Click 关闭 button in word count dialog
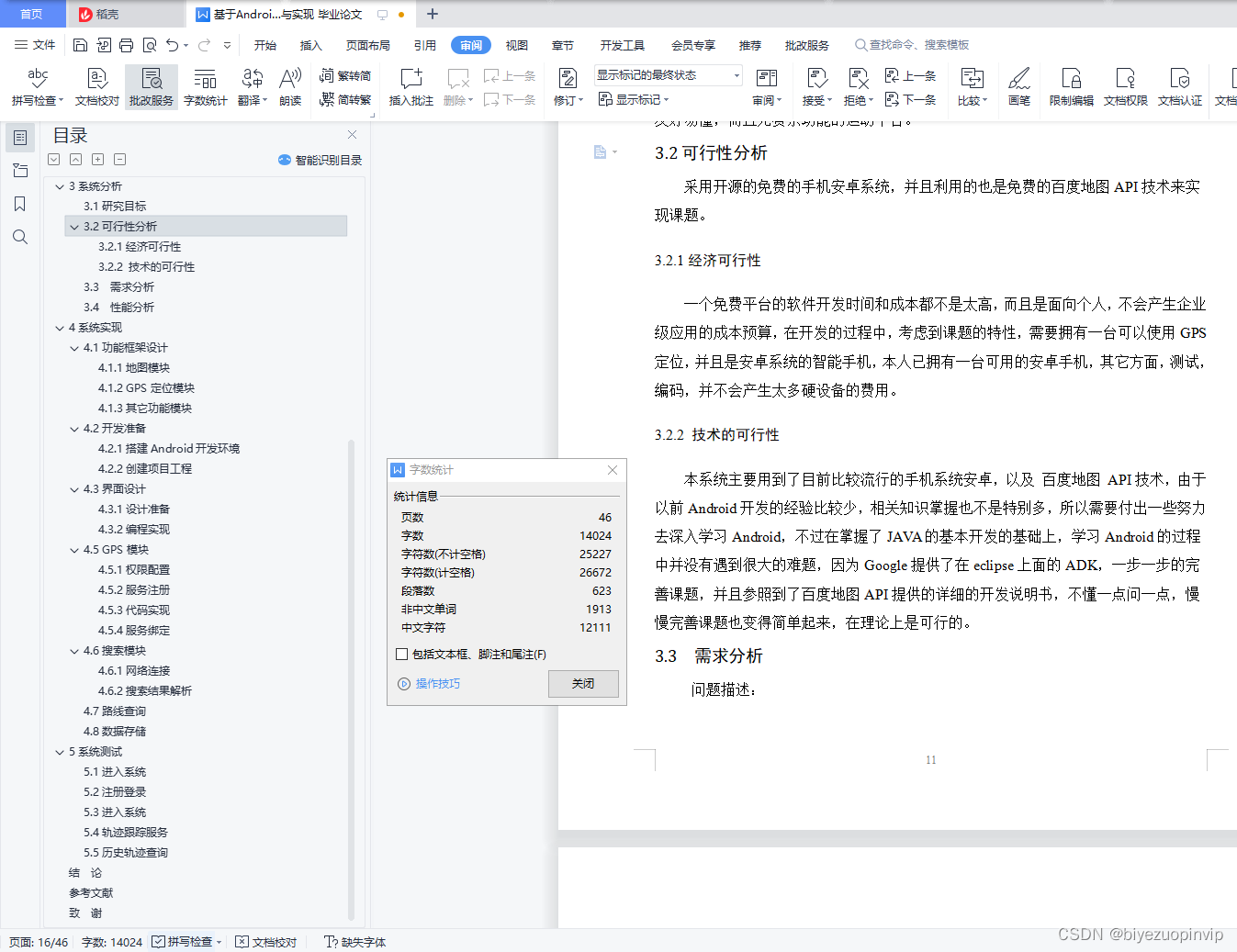 [x=583, y=684]
